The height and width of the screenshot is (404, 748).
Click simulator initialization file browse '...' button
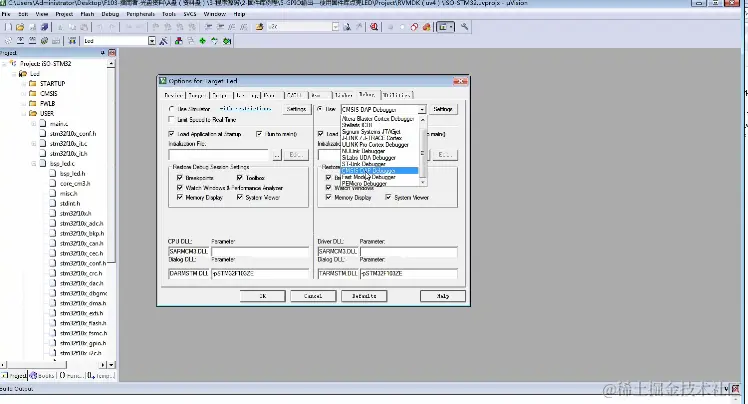pos(277,155)
